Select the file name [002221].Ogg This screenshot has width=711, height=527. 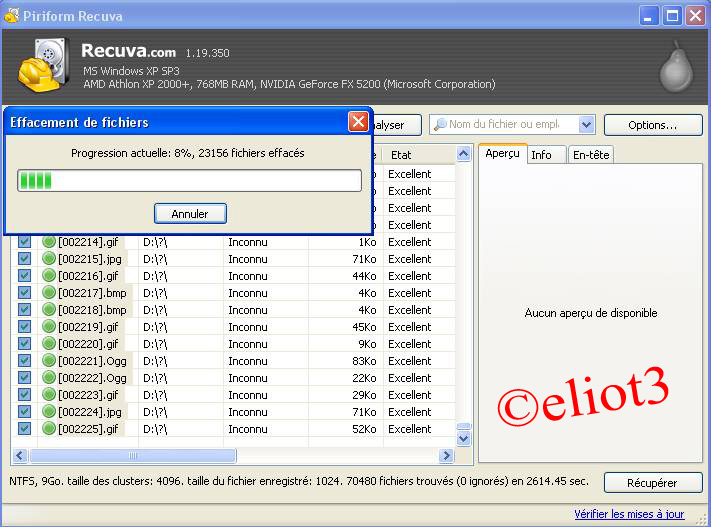pyautogui.click(x=93, y=361)
